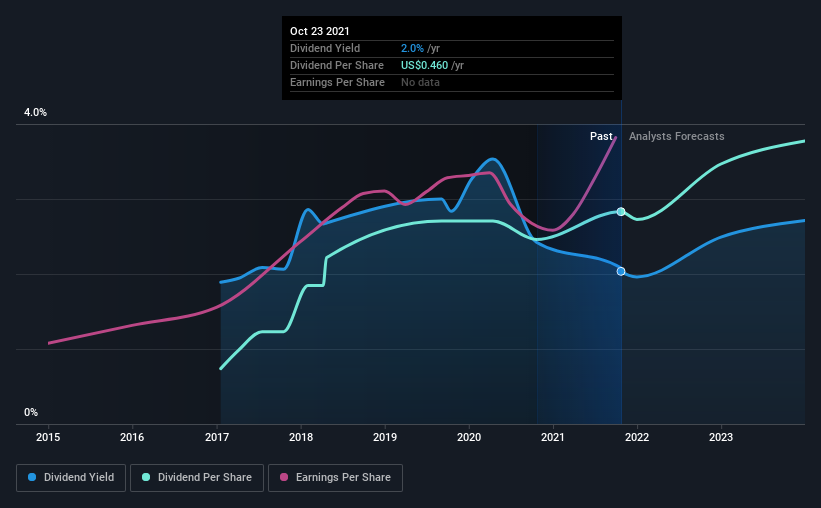Click the 2018 x-axis label
The image size is (821, 508).
301,437
